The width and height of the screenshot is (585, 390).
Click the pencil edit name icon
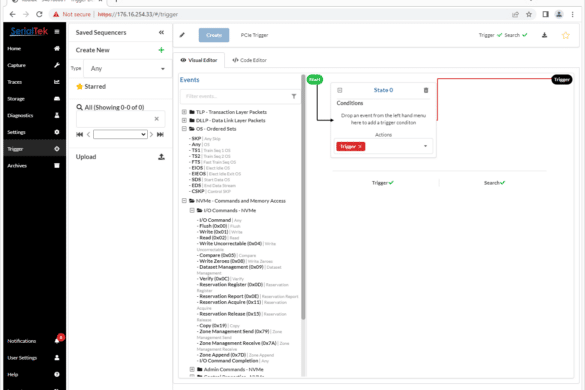click(182, 35)
